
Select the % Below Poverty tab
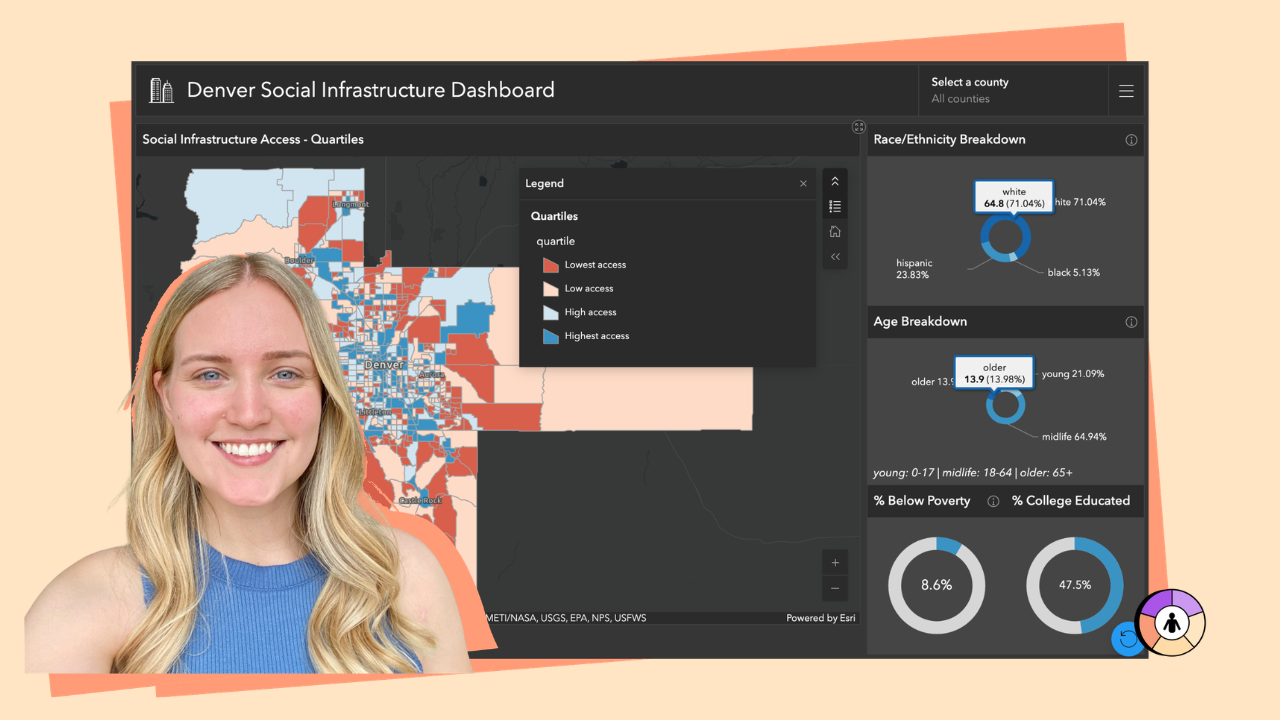(922, 500)
